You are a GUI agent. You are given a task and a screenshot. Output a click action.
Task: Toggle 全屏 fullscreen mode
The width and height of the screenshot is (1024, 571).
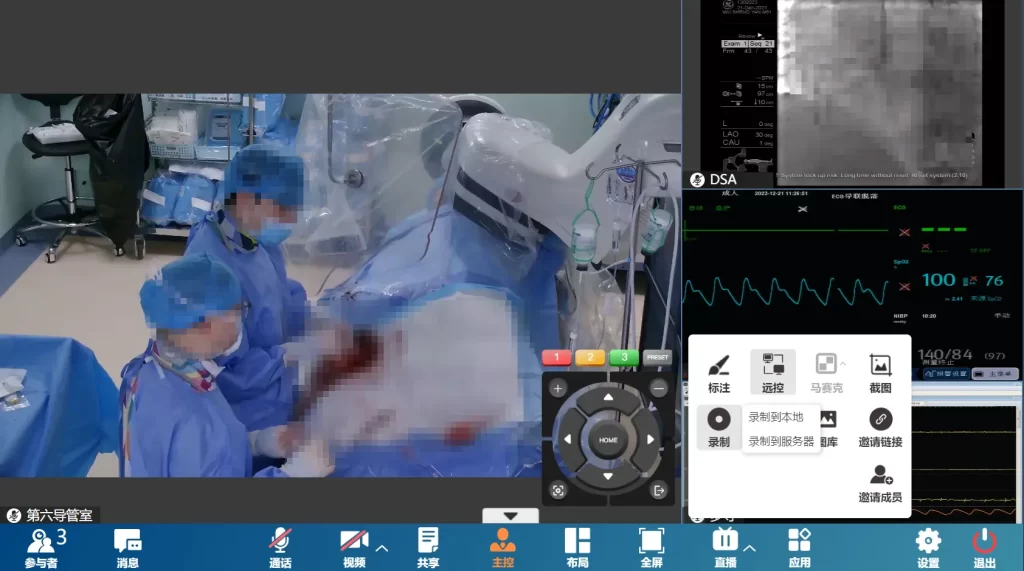pos(651,548)
